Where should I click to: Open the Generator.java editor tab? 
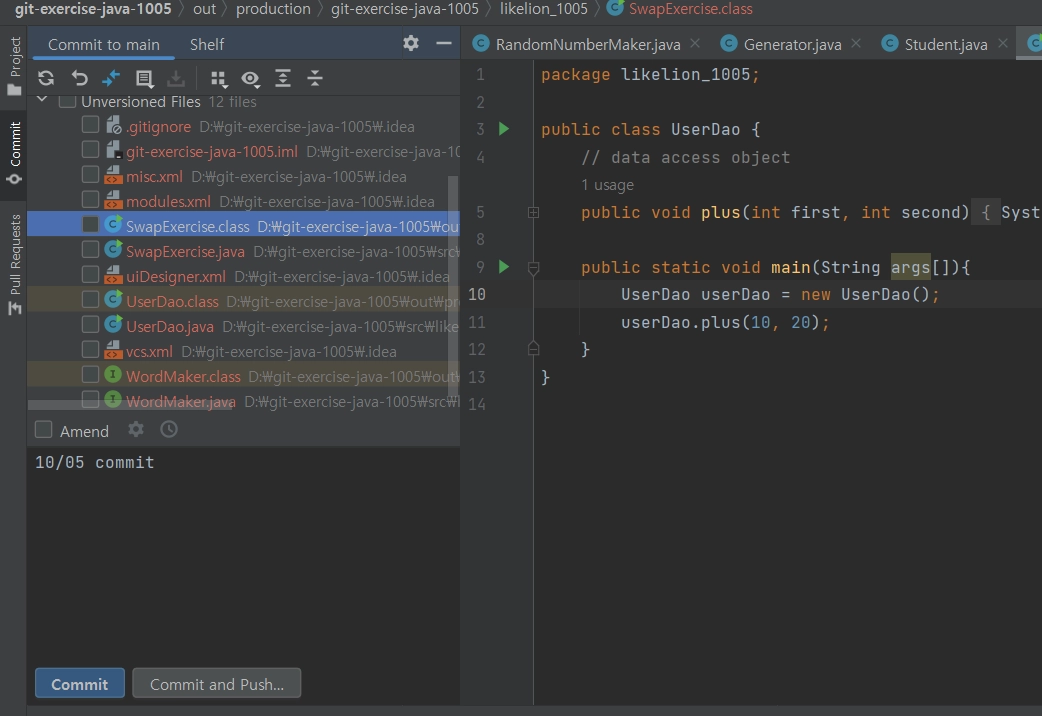(792, 44)
